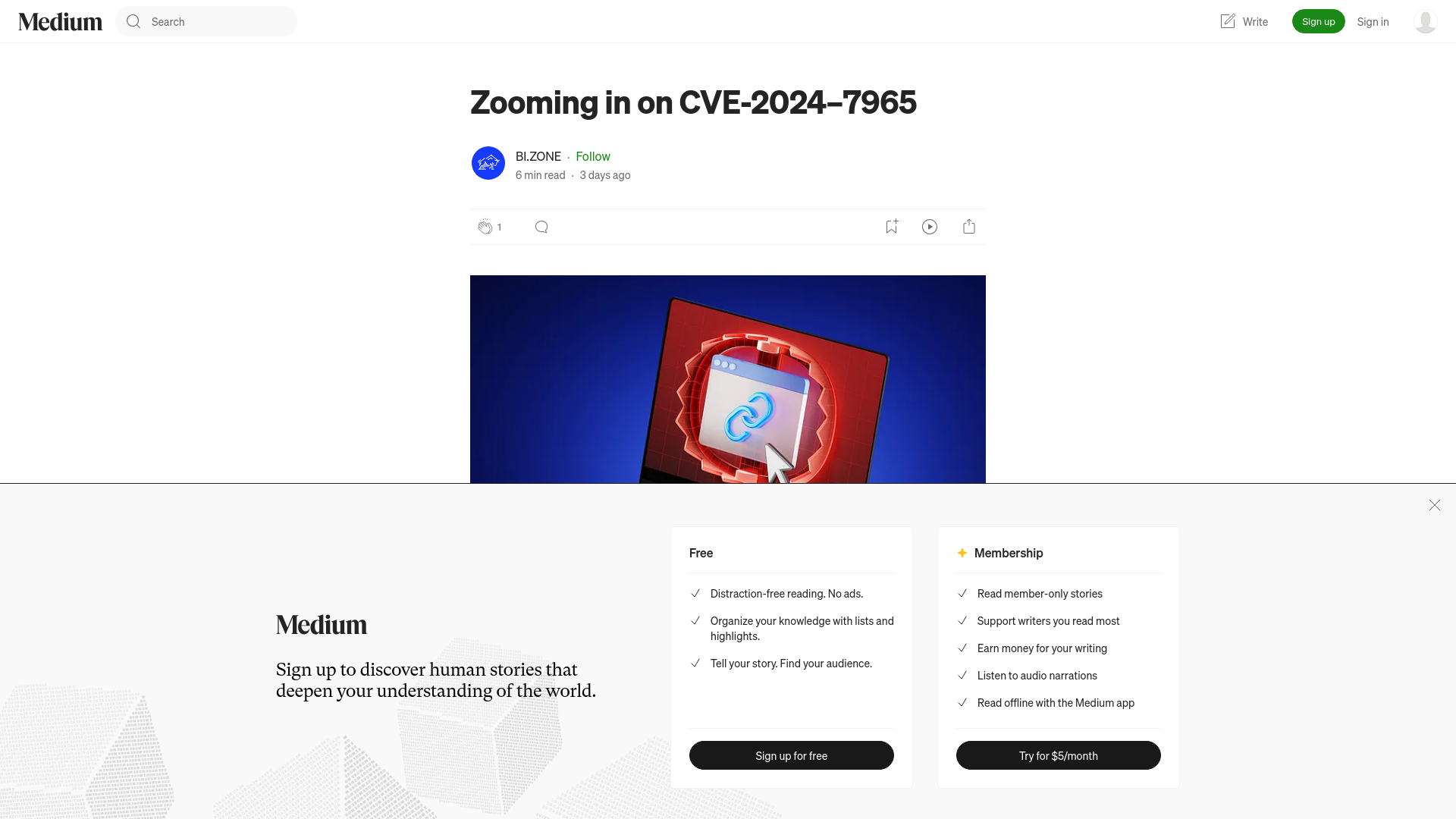Viewport: 1456px width, 819px height.
Task: Click the save/bookmark icon
Action: click(x=891, y=226)
